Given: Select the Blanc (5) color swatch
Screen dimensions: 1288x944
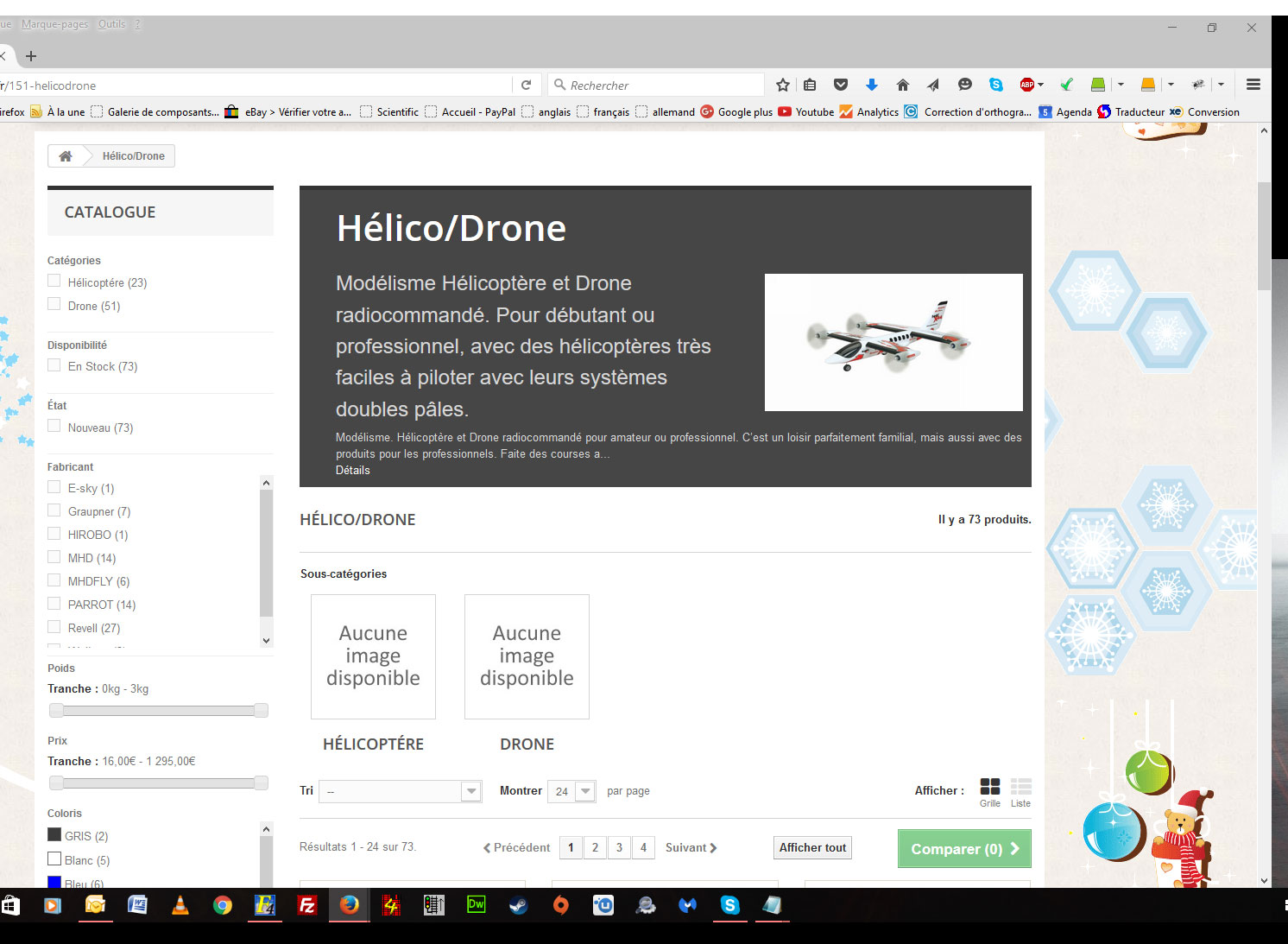Looking at the screenshot, I should (54, 858).
